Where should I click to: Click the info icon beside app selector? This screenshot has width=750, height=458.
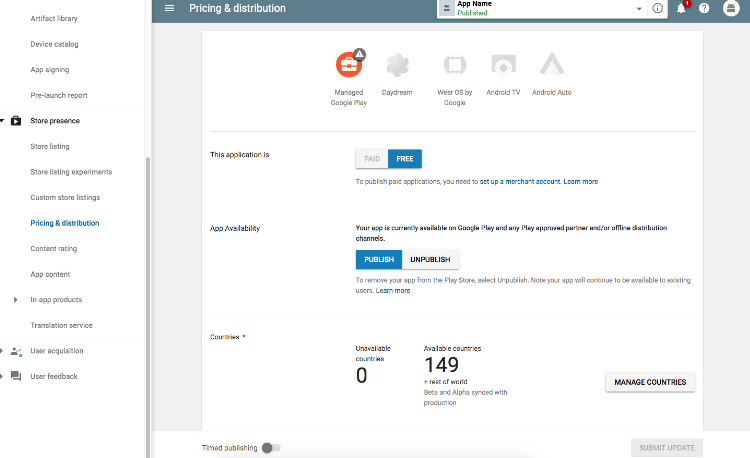point(657,8)
